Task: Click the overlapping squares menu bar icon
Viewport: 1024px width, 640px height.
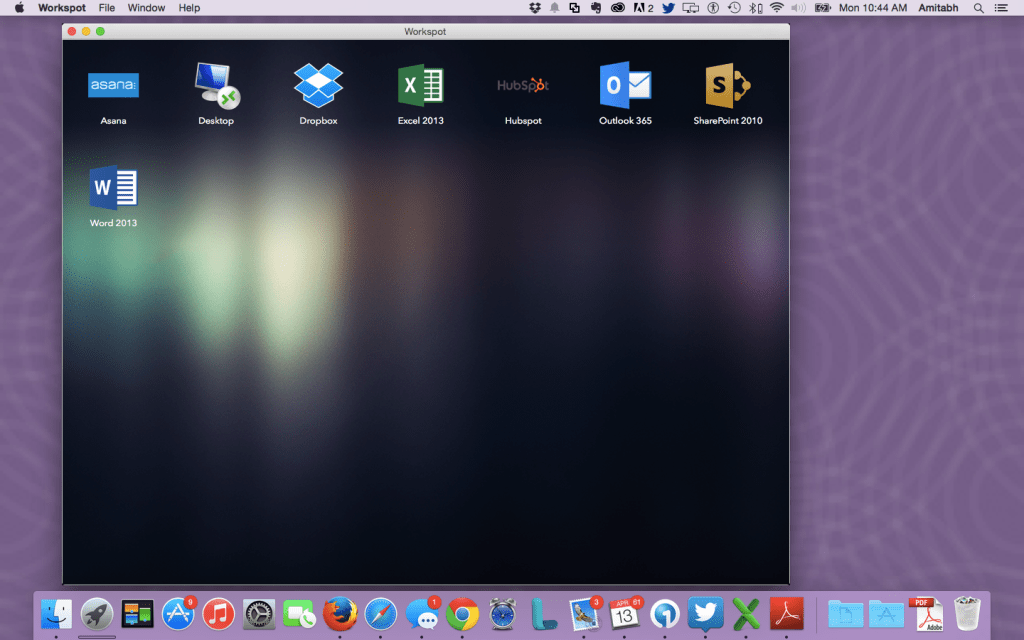Action: pyautogui.click(x=574, y=8)
